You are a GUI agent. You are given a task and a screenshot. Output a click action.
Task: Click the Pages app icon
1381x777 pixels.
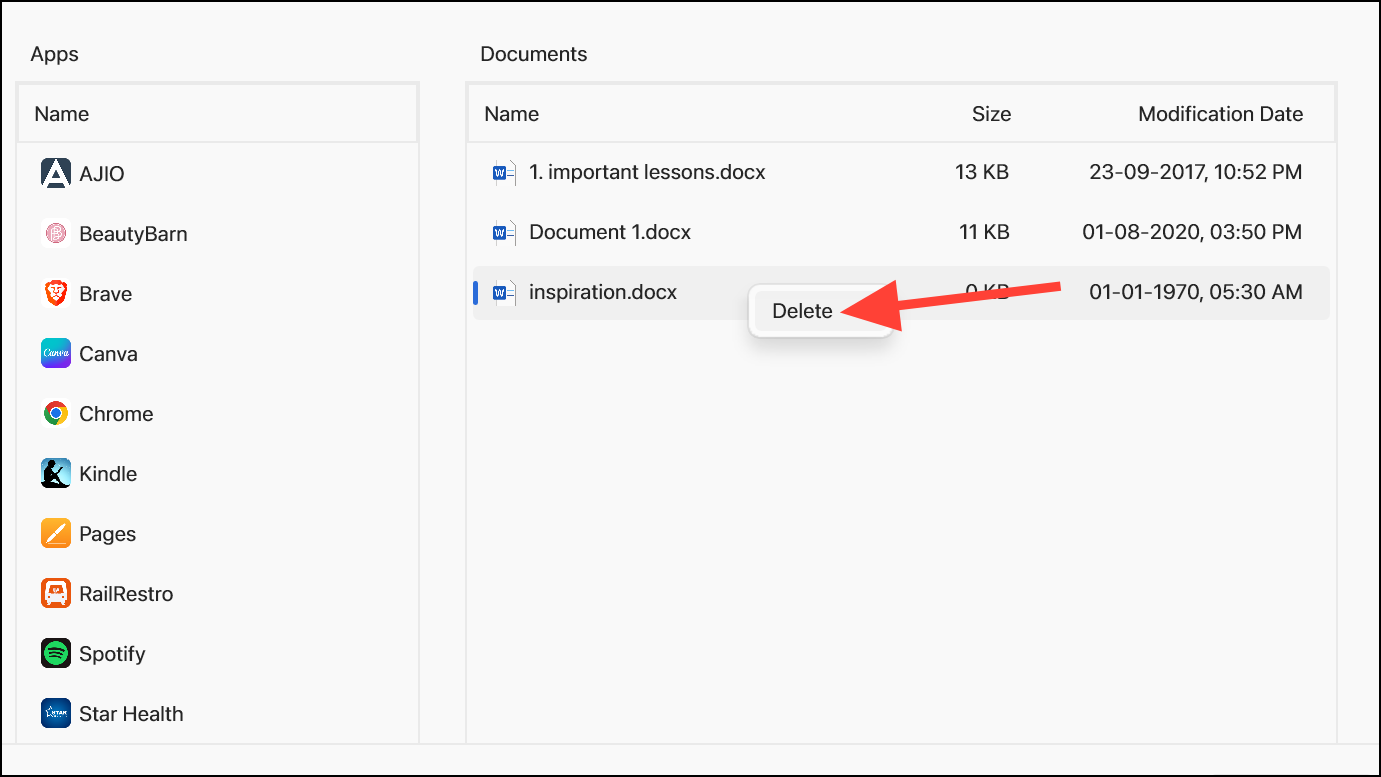(x=56, y=533)
